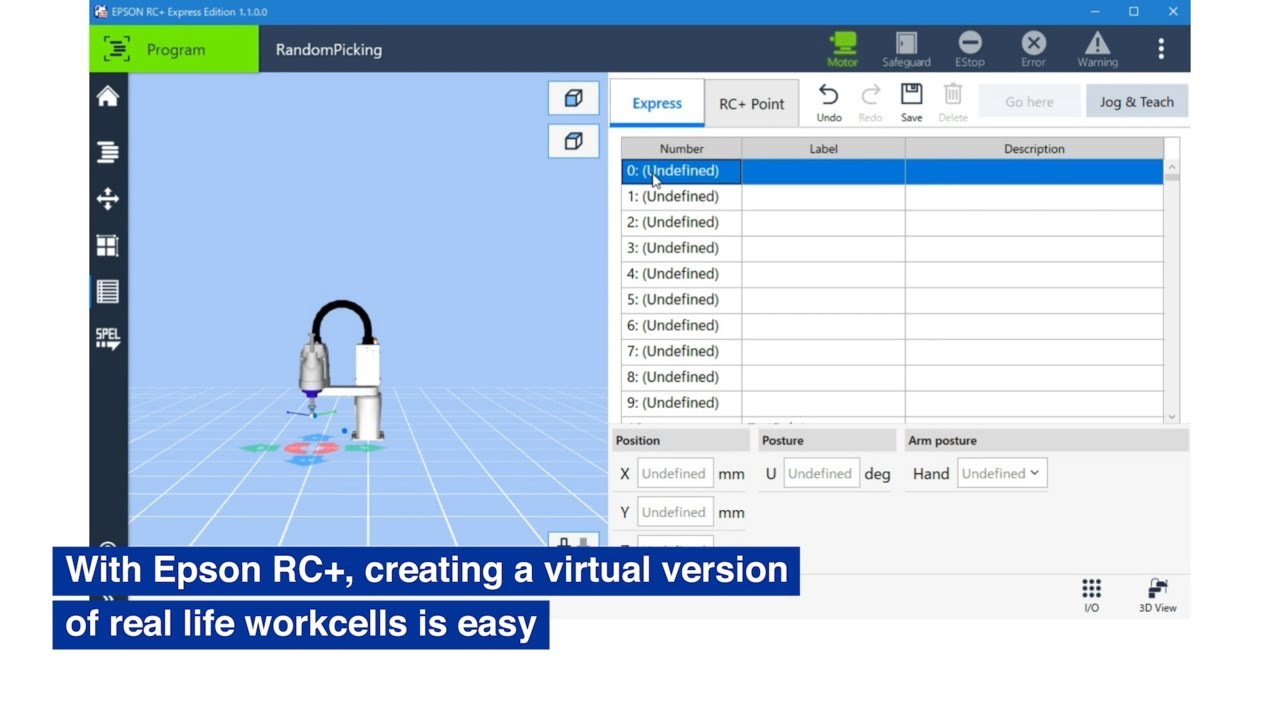Select point row 8: (Undefined)

[892, 377]
